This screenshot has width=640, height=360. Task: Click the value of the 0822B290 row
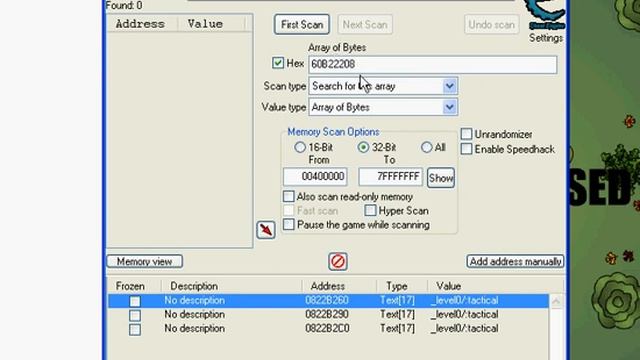(464, 314)
